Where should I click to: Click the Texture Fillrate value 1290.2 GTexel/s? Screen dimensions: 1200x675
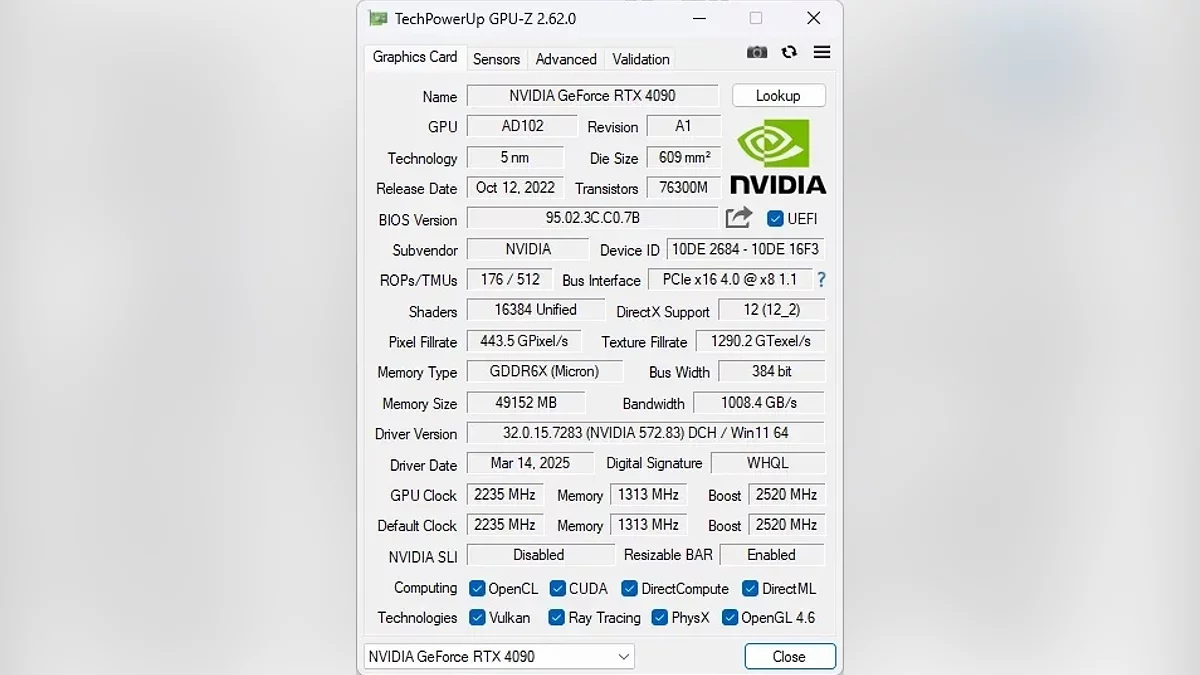[760, 341]
